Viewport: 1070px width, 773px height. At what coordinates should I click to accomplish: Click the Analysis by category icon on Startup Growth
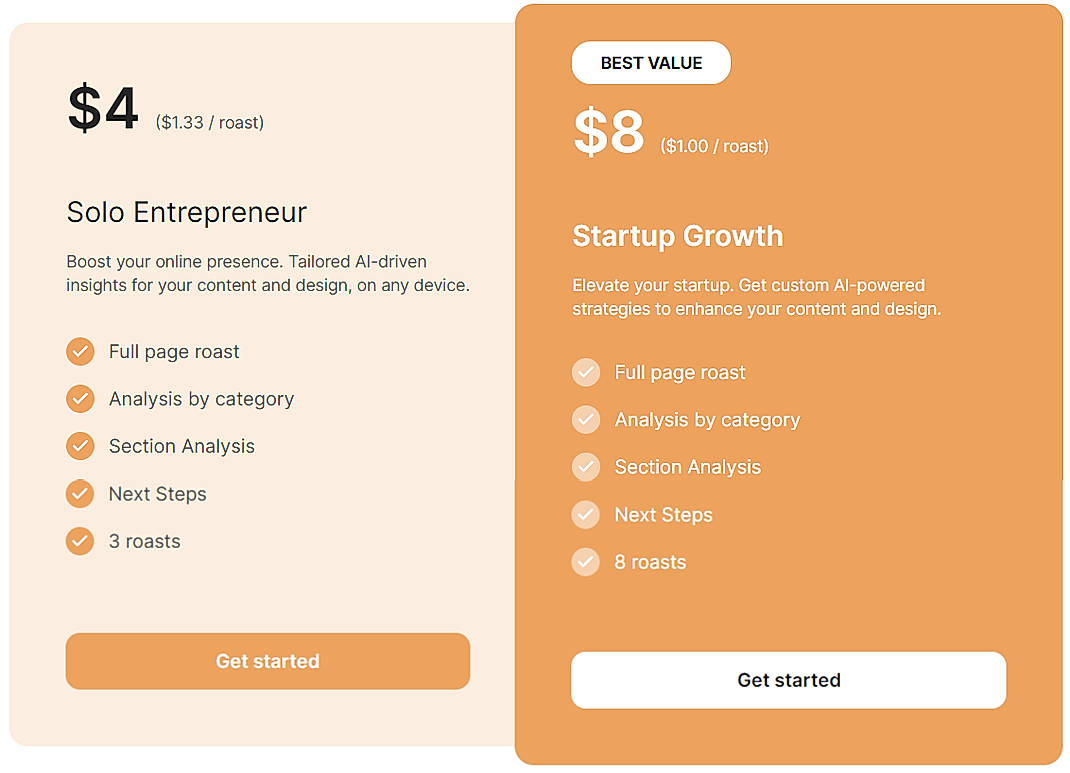(x=586, y=419)
